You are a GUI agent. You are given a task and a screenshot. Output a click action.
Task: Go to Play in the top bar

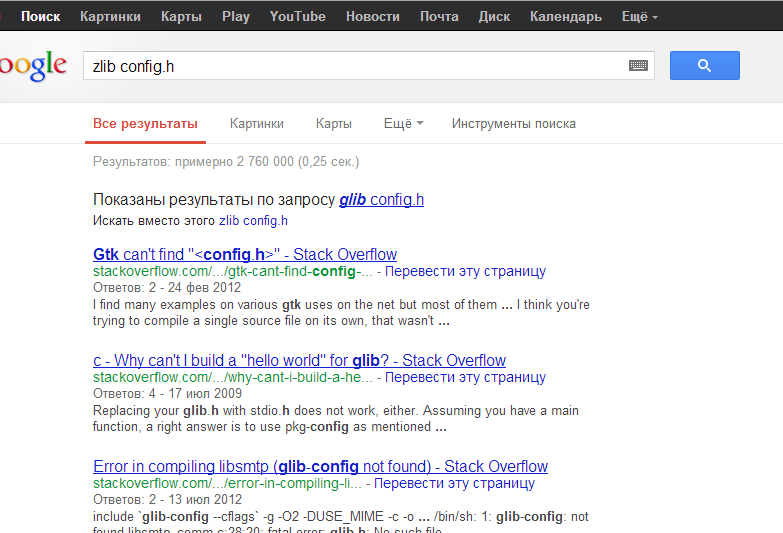point(236,16)
